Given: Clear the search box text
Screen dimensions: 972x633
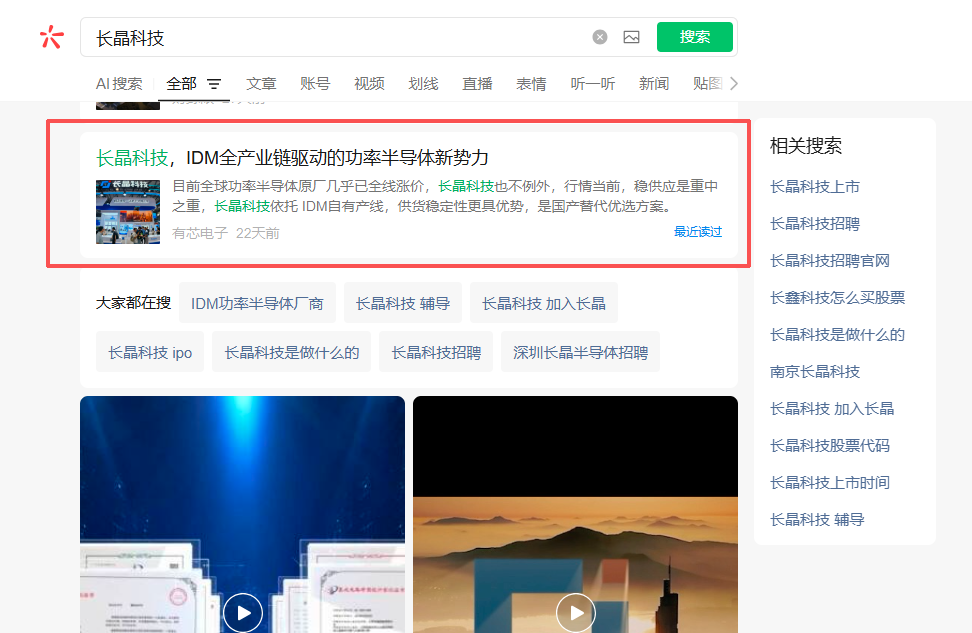Looking at the screenshot, I should click(x=599, y=37).
